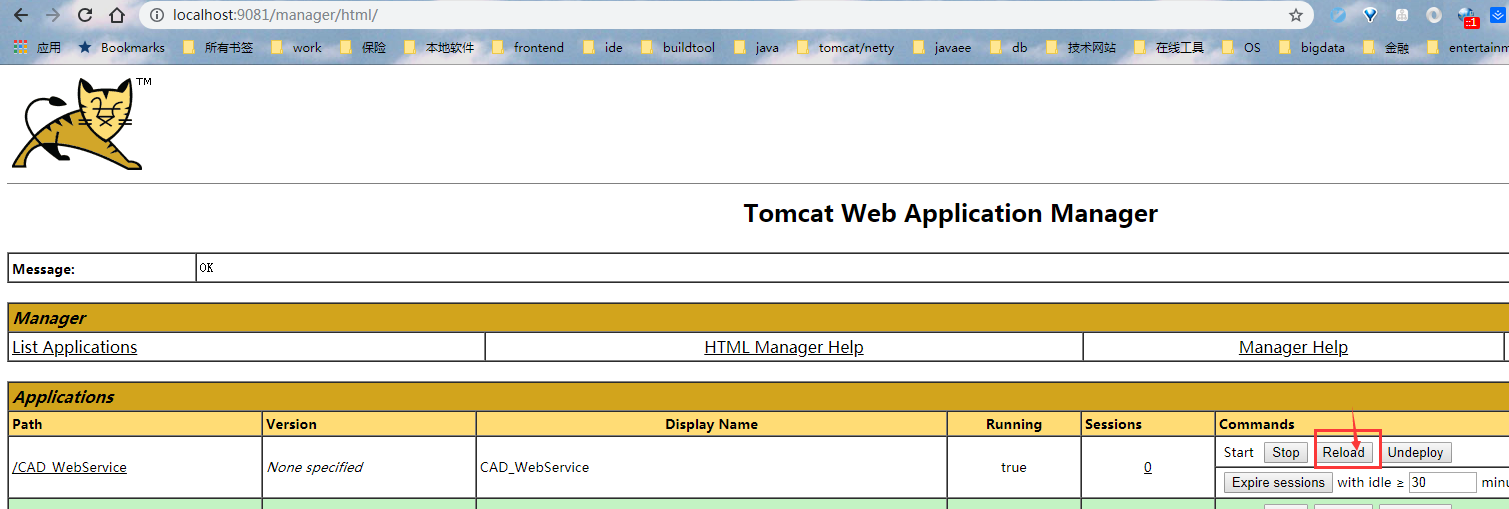The height and width of the screenshot is (509, 1509).
Task: Open the 在线工具 bookmark folder
Action: (1169, 47)
